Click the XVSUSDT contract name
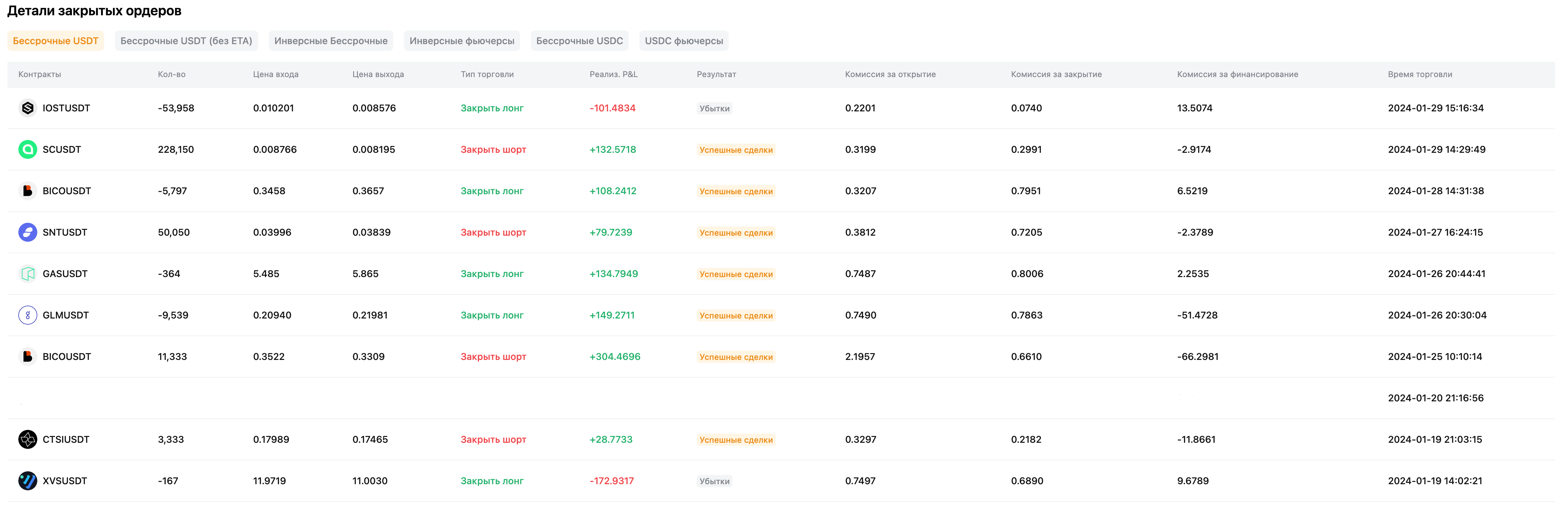The height and width of the screenshot is (510, 1568). tap(64, 481)
